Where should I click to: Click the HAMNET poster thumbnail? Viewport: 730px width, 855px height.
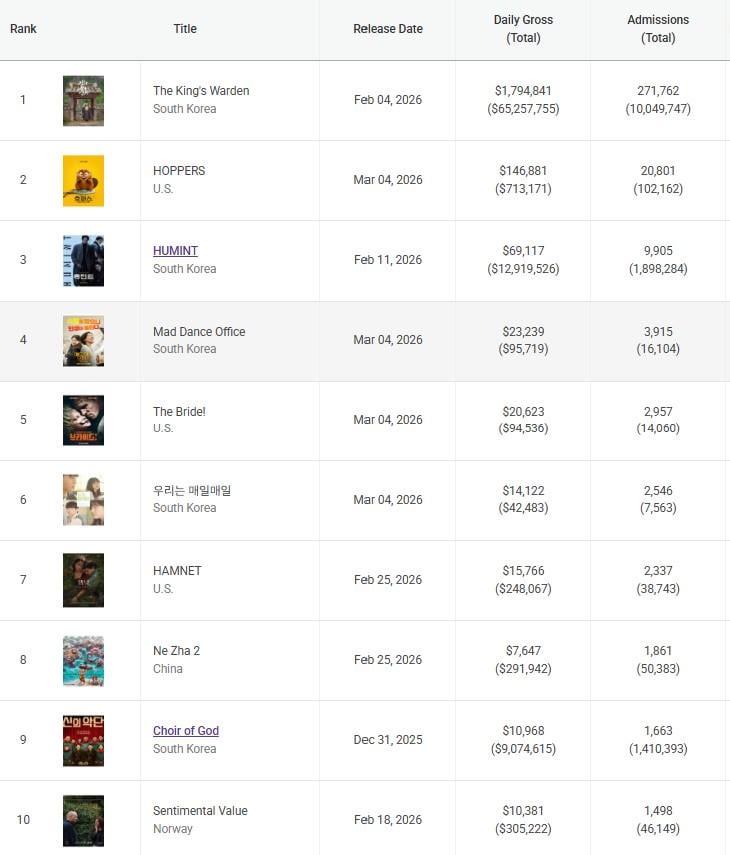click(x=83, y=580)
